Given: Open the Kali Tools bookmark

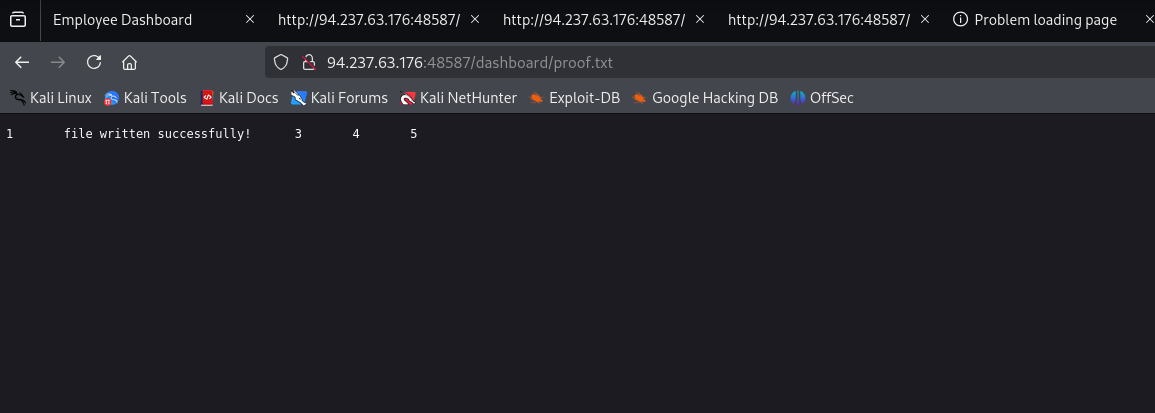Looking at the screenshot, I should pos(145,98).
